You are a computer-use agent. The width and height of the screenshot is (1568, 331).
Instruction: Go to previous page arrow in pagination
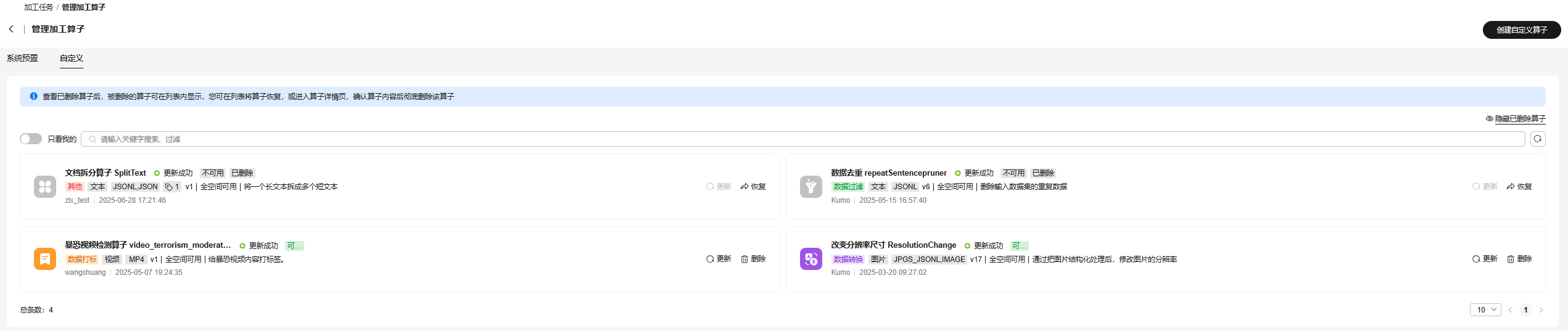pyautogui.click(x=1510, y=310)
